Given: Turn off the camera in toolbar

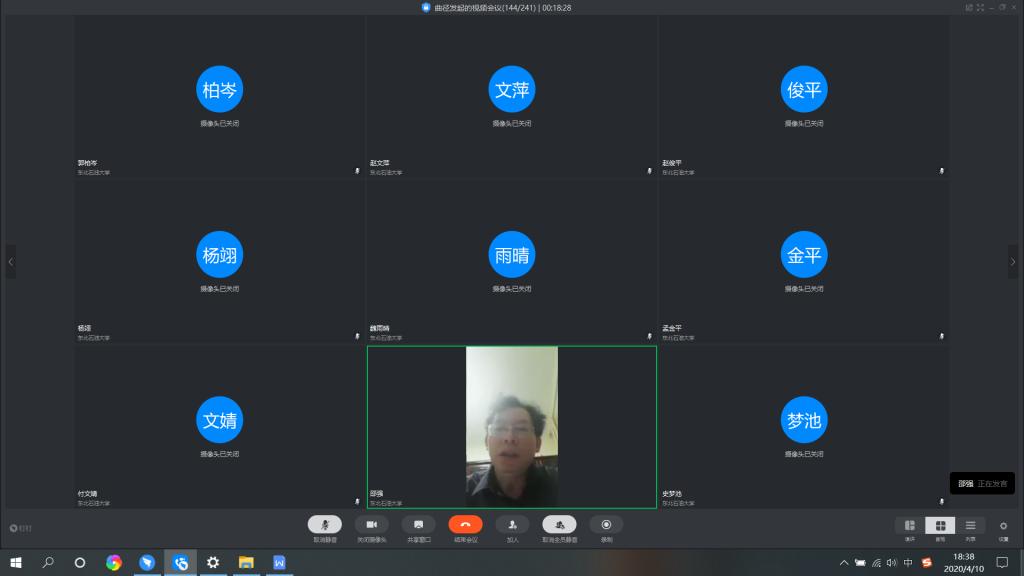Looking at the screenshot, I should pyautogui.click(x=371, y=524).
